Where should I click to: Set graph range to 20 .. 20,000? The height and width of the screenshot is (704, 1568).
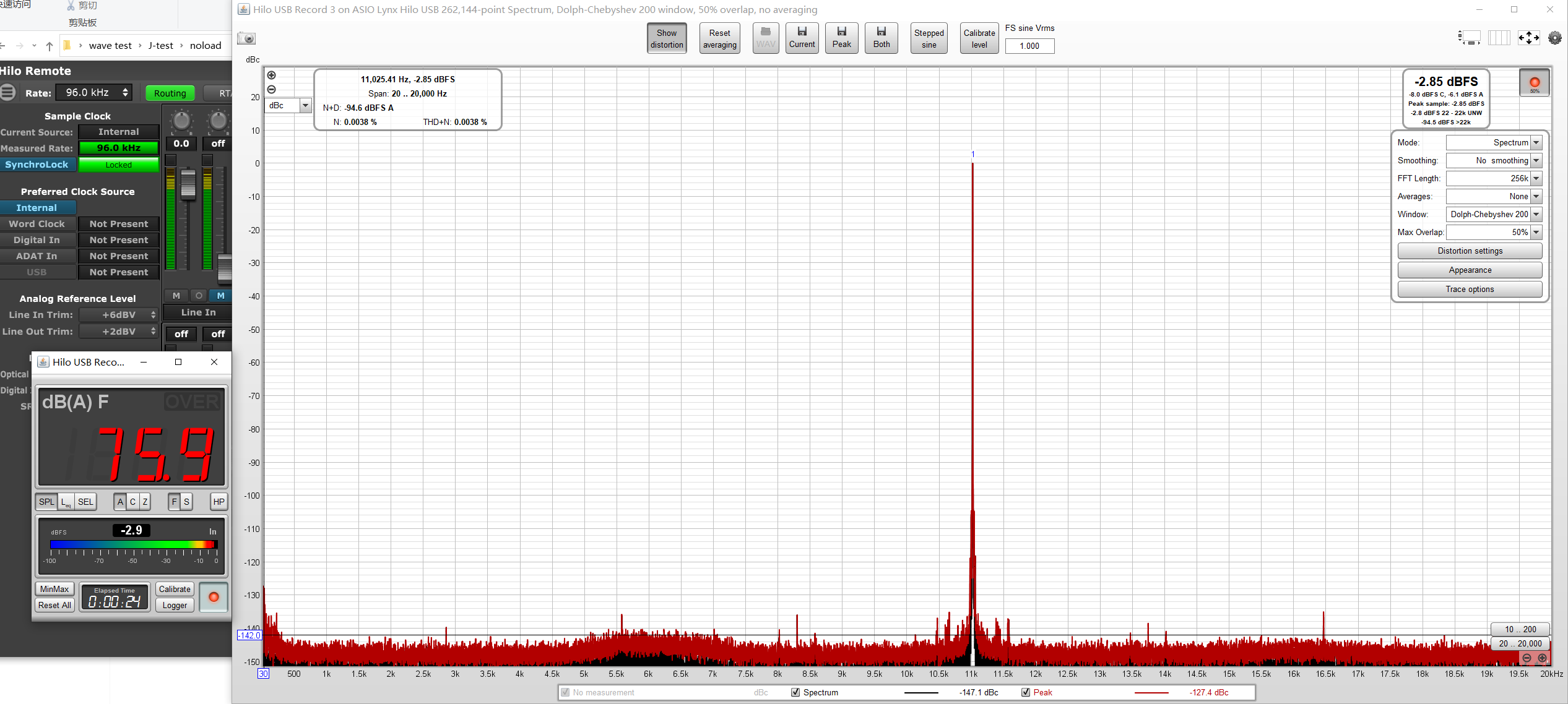point(1520,644)
